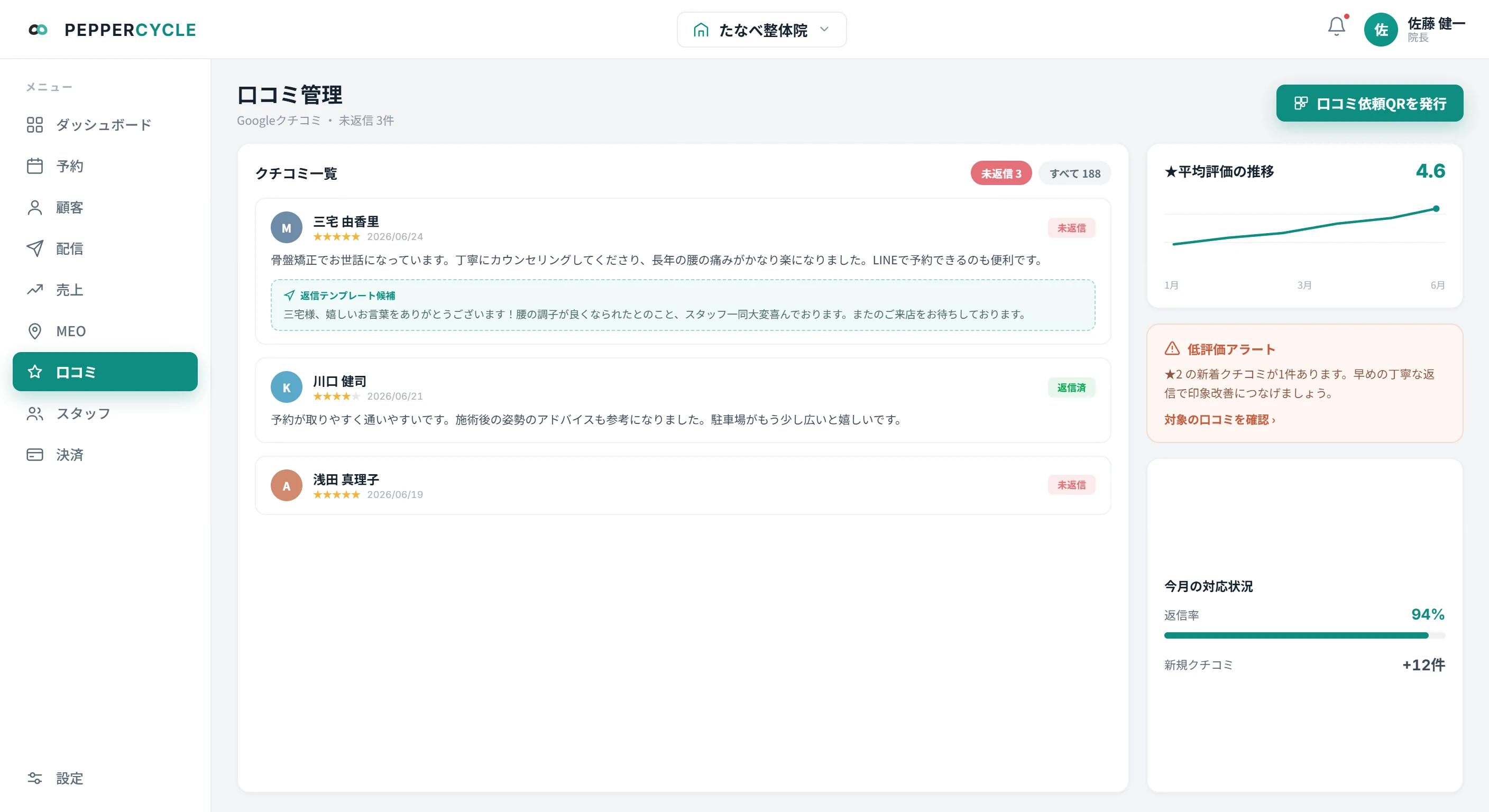Expand the clinic selector chevron arrow

tap(824, 30)
